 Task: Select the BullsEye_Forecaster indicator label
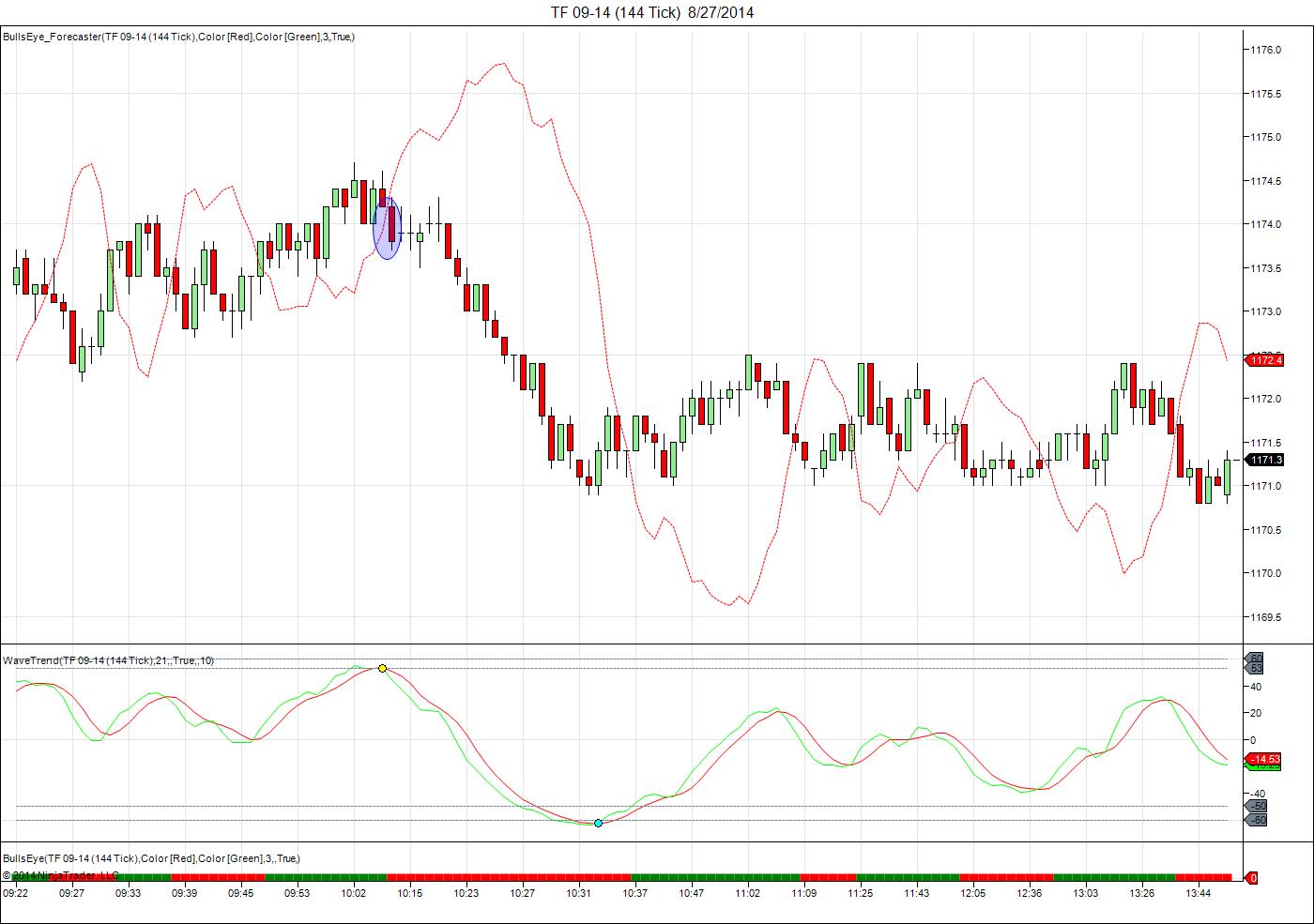(178, 37)
